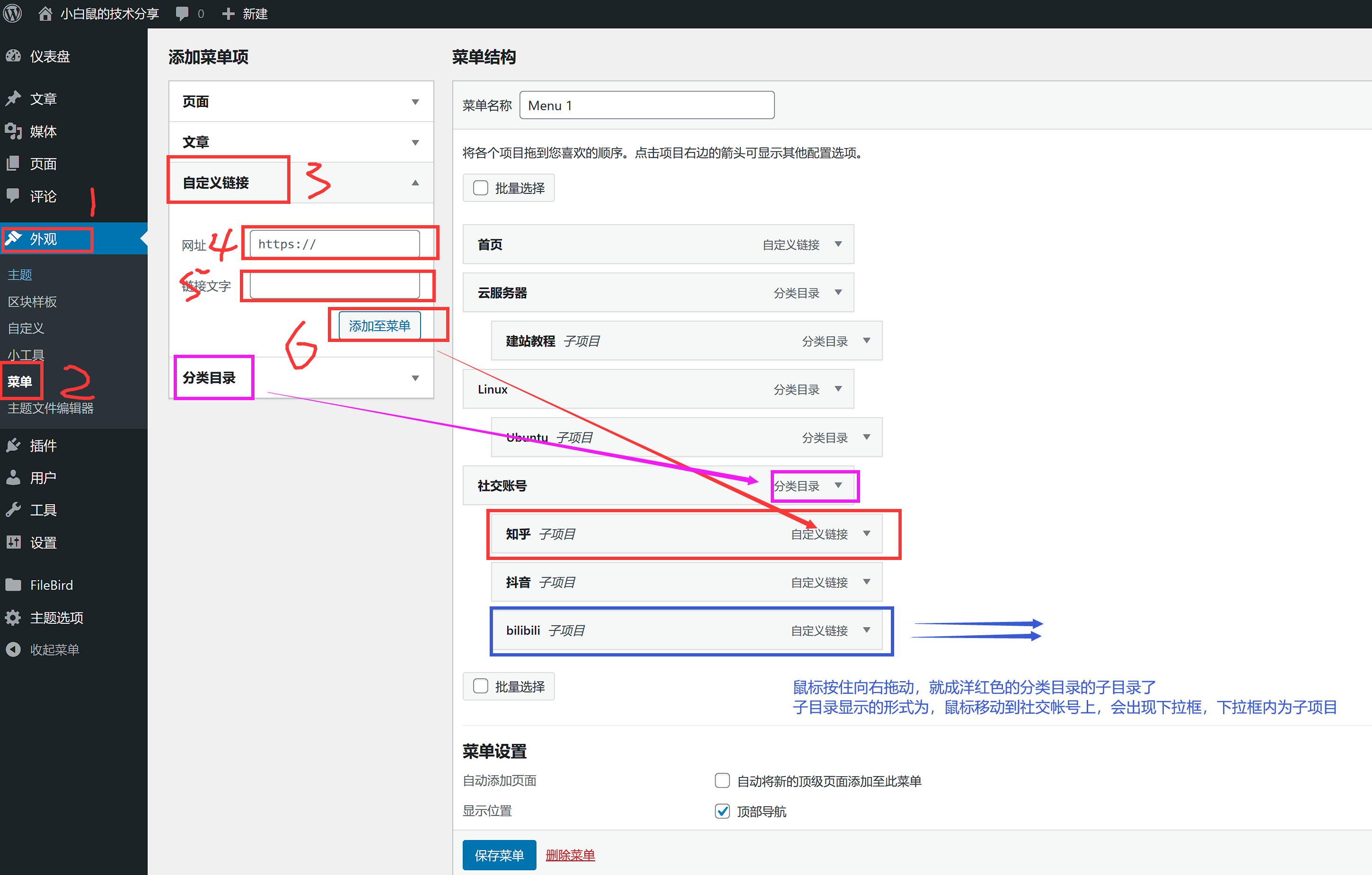Screen dimensions: 1372x875
Task: Uncheck the 顶部导航 display location checkbox
Action: point(722,811)
